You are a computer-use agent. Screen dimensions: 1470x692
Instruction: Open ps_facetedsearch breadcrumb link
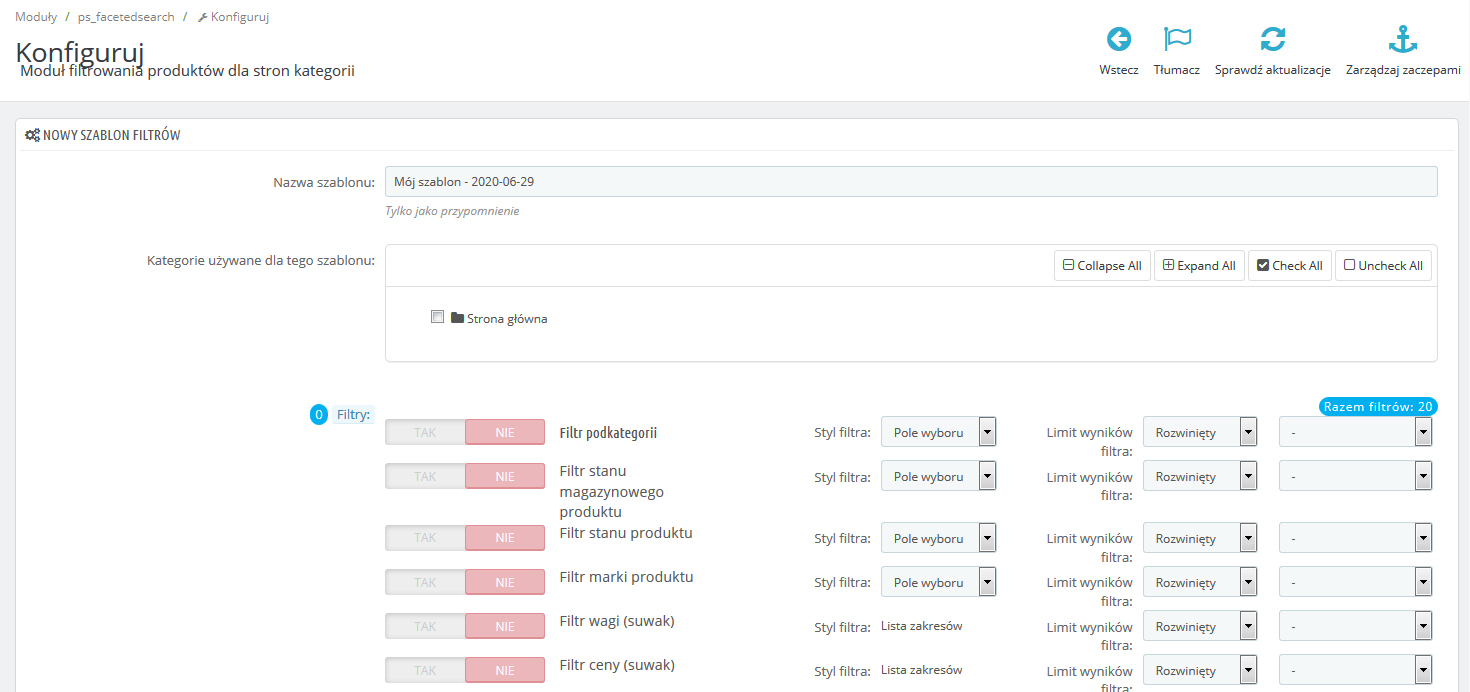[126, 17]
